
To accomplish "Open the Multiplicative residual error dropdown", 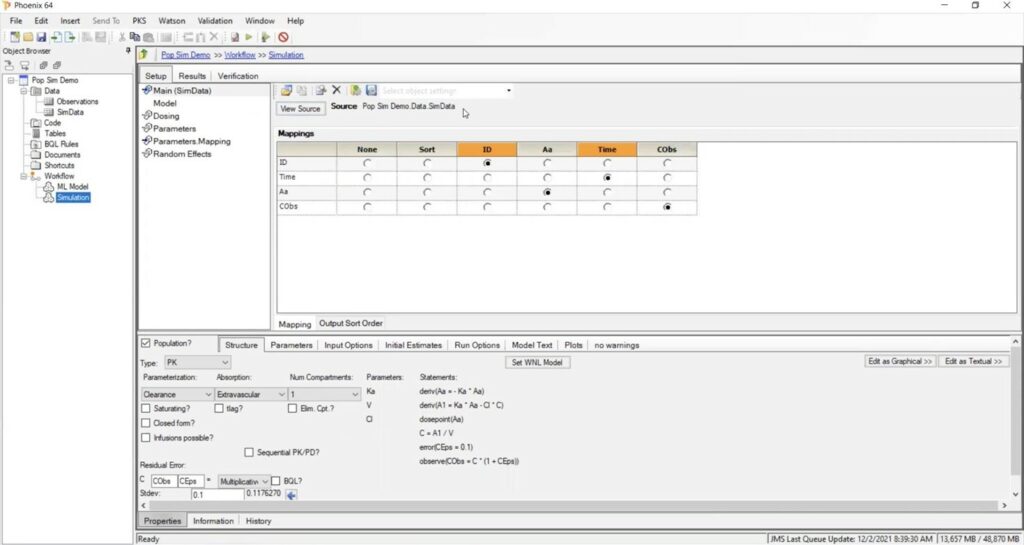I will pos(244,481).
